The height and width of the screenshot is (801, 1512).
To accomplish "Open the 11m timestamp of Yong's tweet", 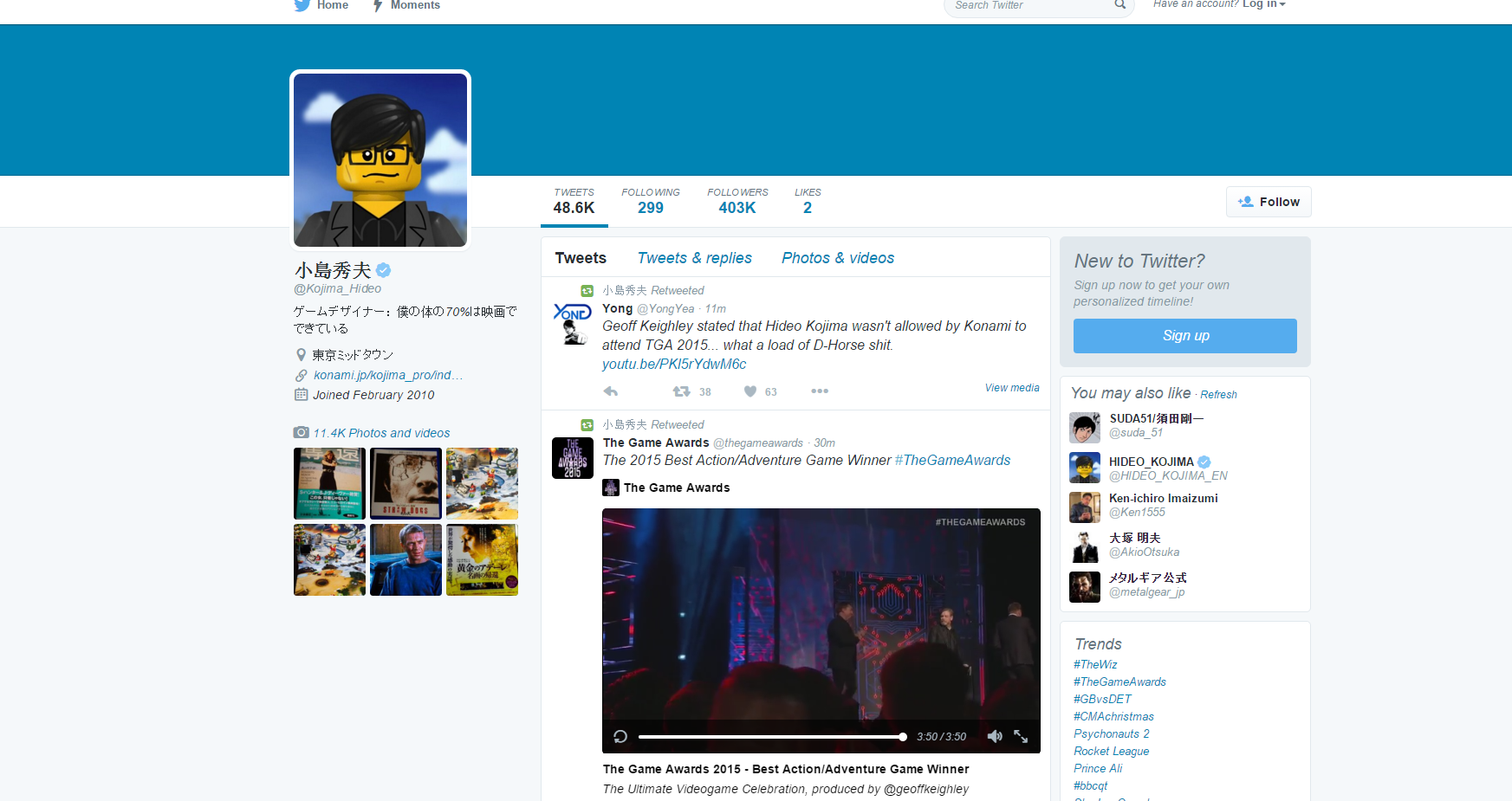I will pyautogui.click(x=715, y=309).
